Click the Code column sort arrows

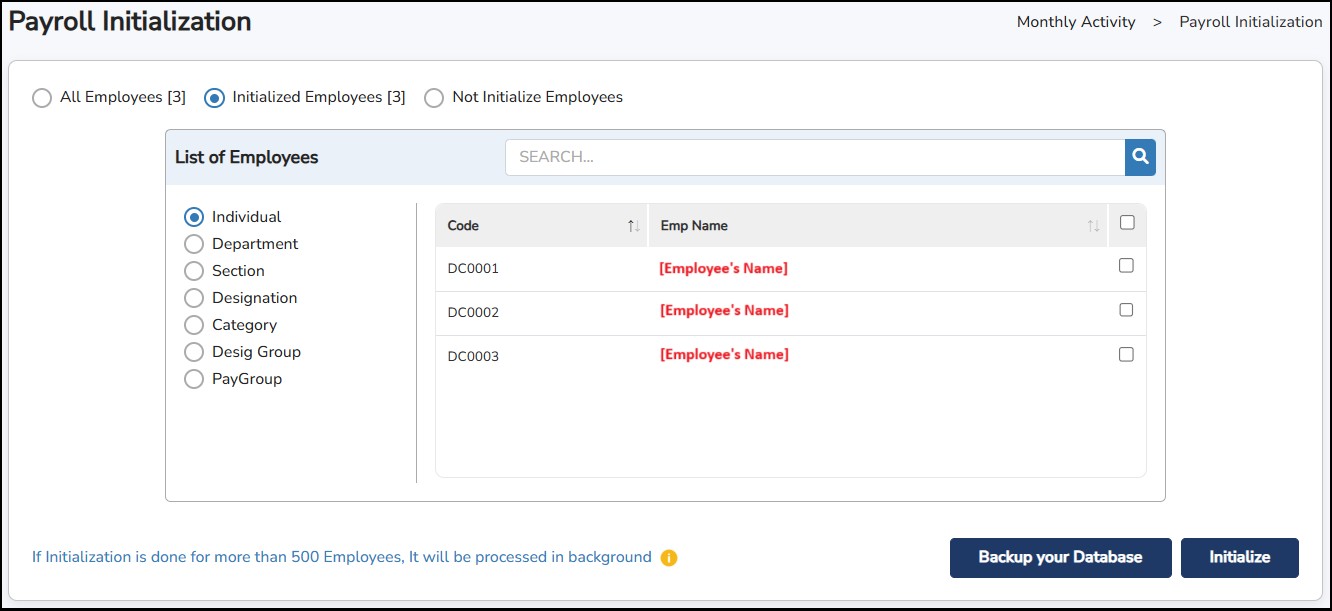click(x=633, y=226)
